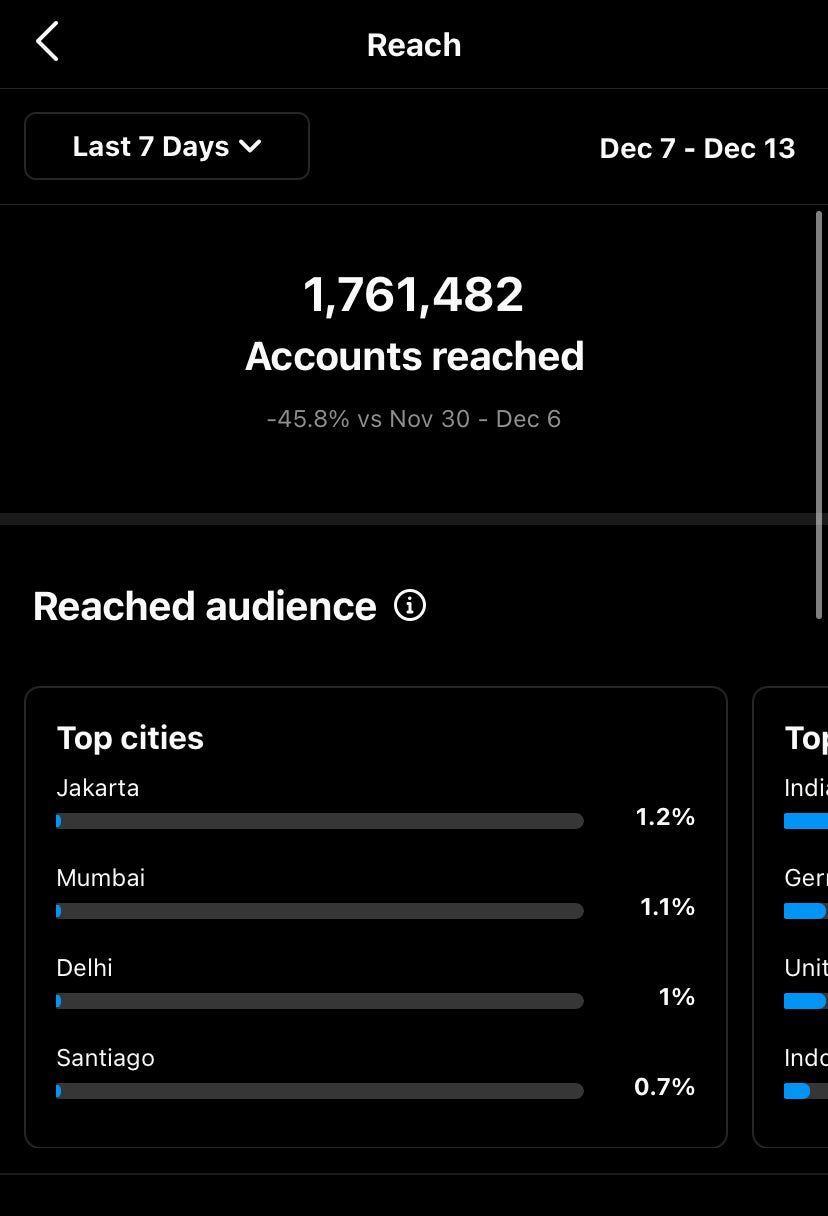Viewport: 828px width, 1216px height.
Task: Tap the Mumbai 1.1% value
Action: (667, 907)
